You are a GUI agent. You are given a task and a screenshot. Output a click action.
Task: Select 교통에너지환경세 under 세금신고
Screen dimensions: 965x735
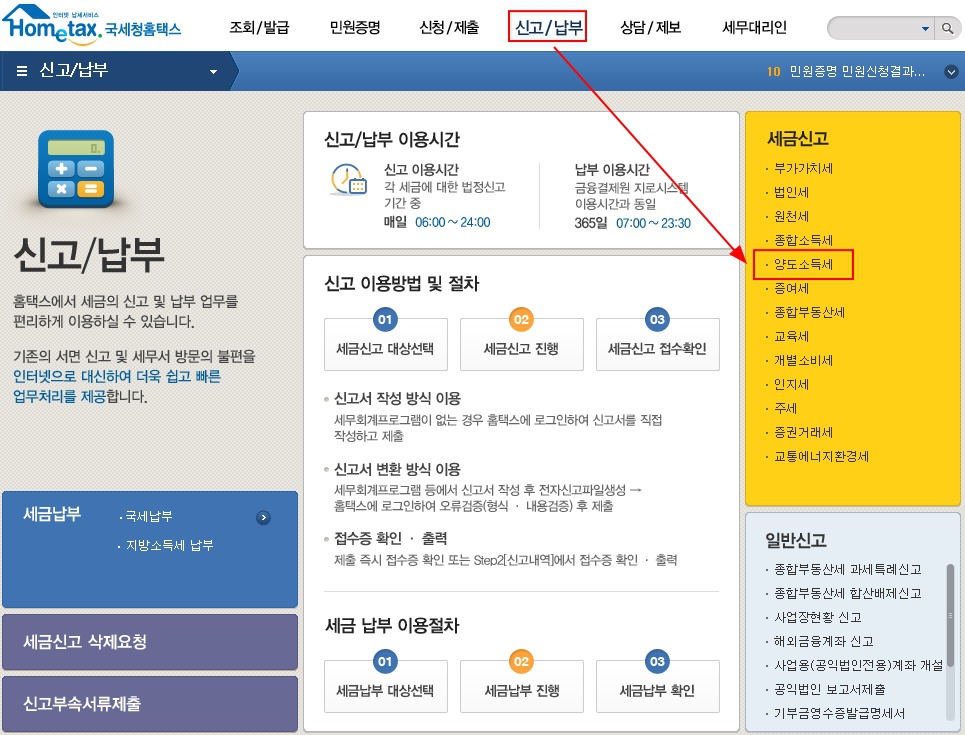821,457
